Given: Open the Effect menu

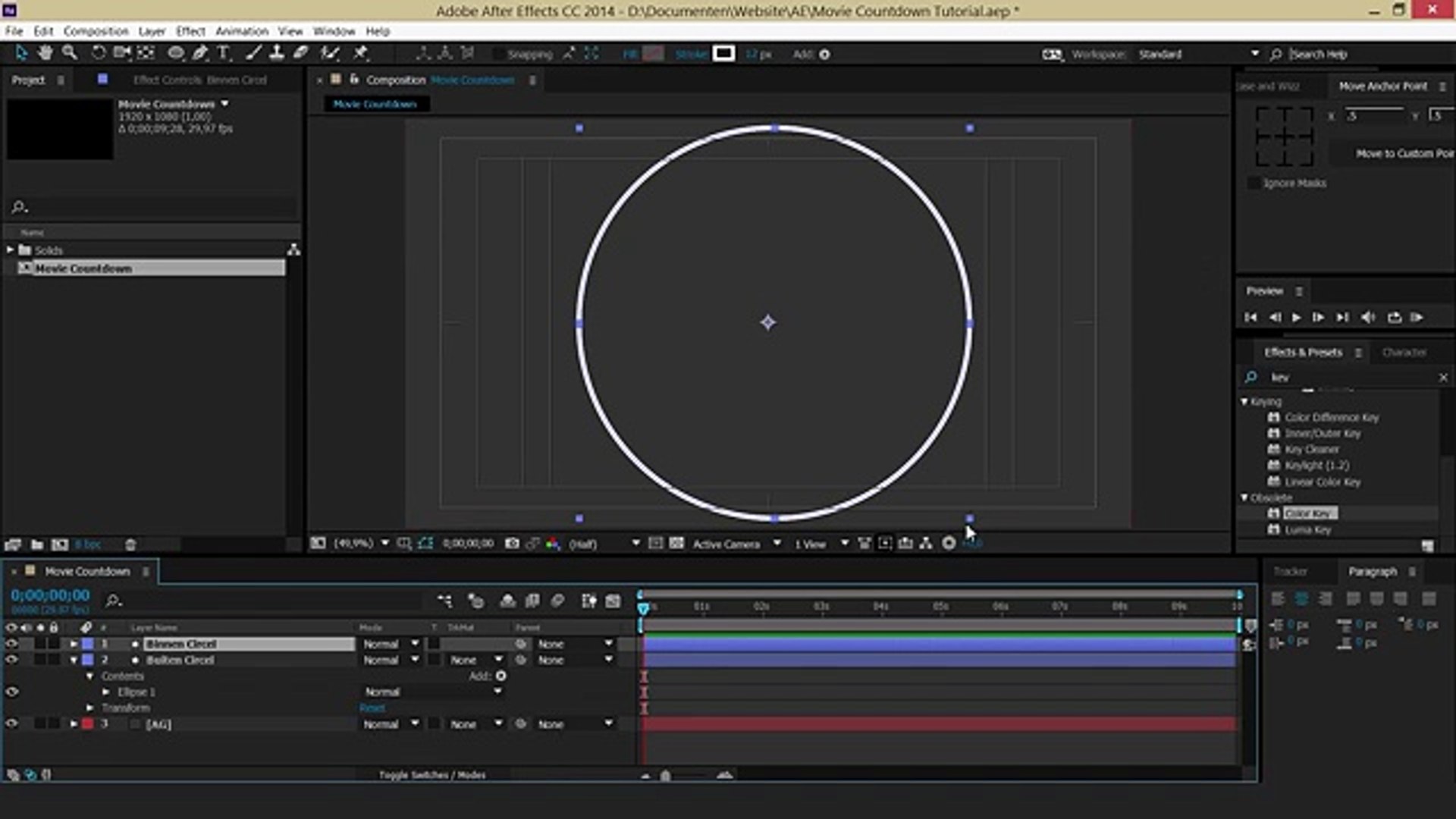Looking at the screenshot, I should pyautogui.click(x=190, y=31).
